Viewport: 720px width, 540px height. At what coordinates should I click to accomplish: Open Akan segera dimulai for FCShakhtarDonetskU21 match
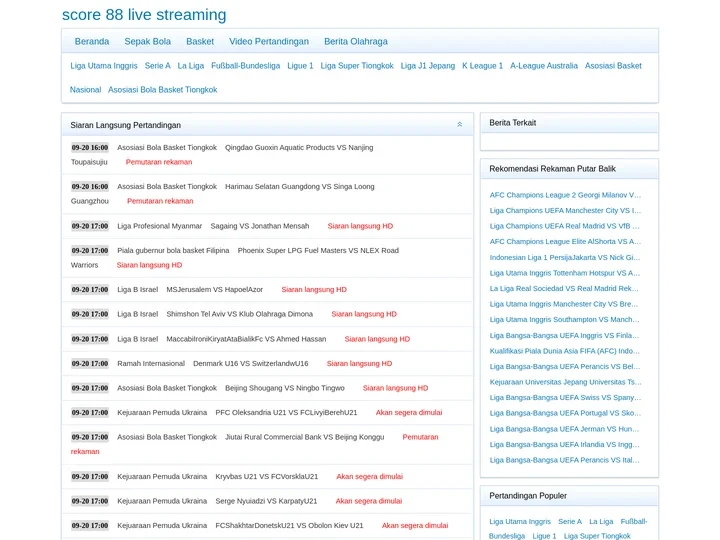(415, 525)
